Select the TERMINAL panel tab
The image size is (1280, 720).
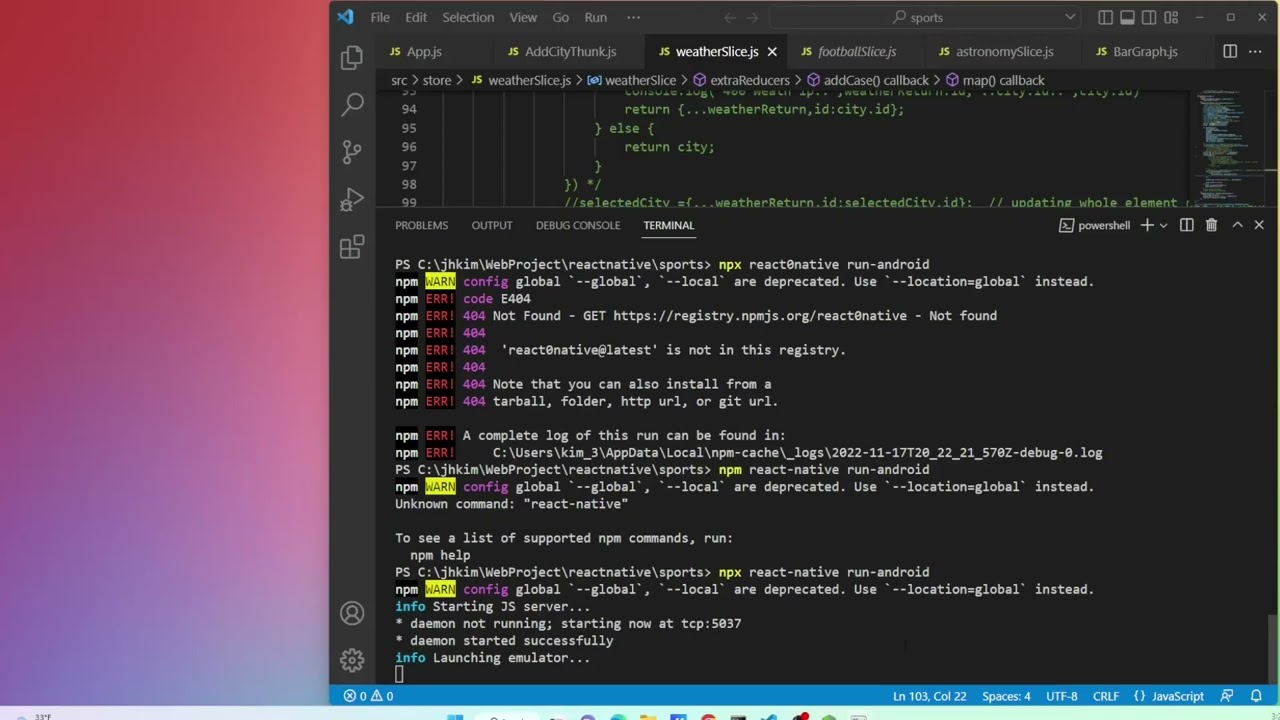pos(669,225)
